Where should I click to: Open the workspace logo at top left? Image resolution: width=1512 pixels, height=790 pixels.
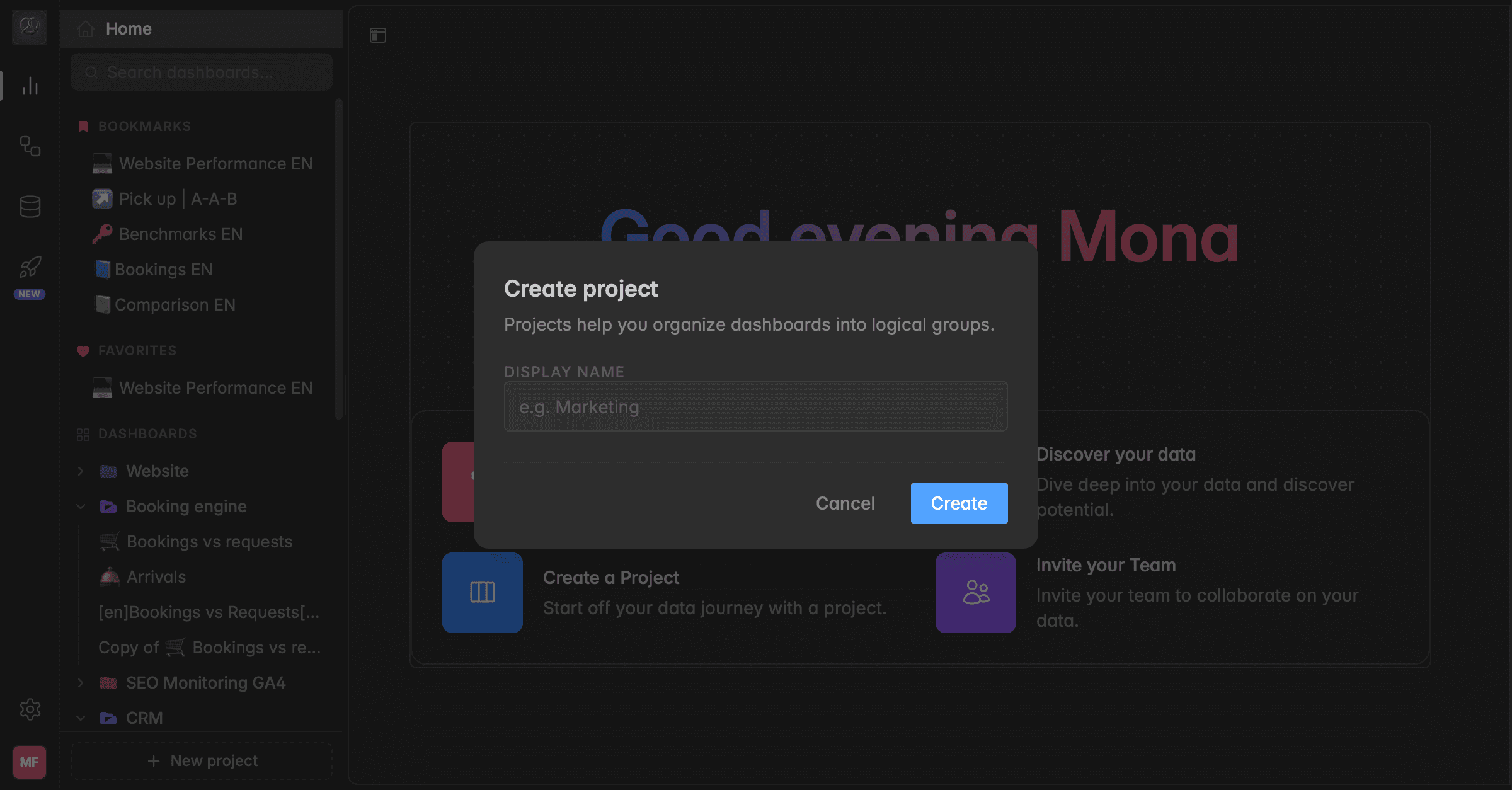tap(30, 27)
